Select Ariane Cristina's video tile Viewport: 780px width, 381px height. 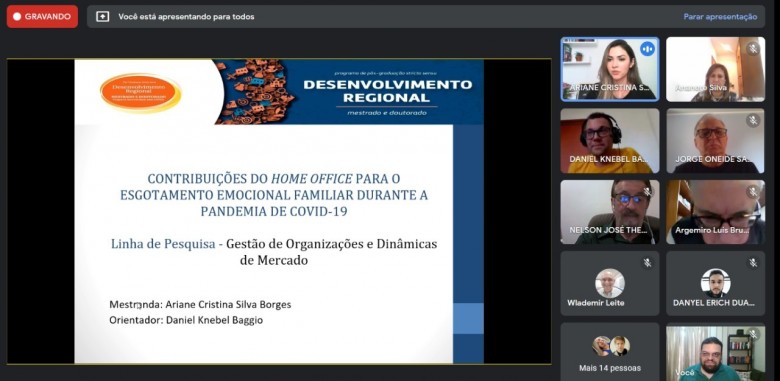point(610,69)
